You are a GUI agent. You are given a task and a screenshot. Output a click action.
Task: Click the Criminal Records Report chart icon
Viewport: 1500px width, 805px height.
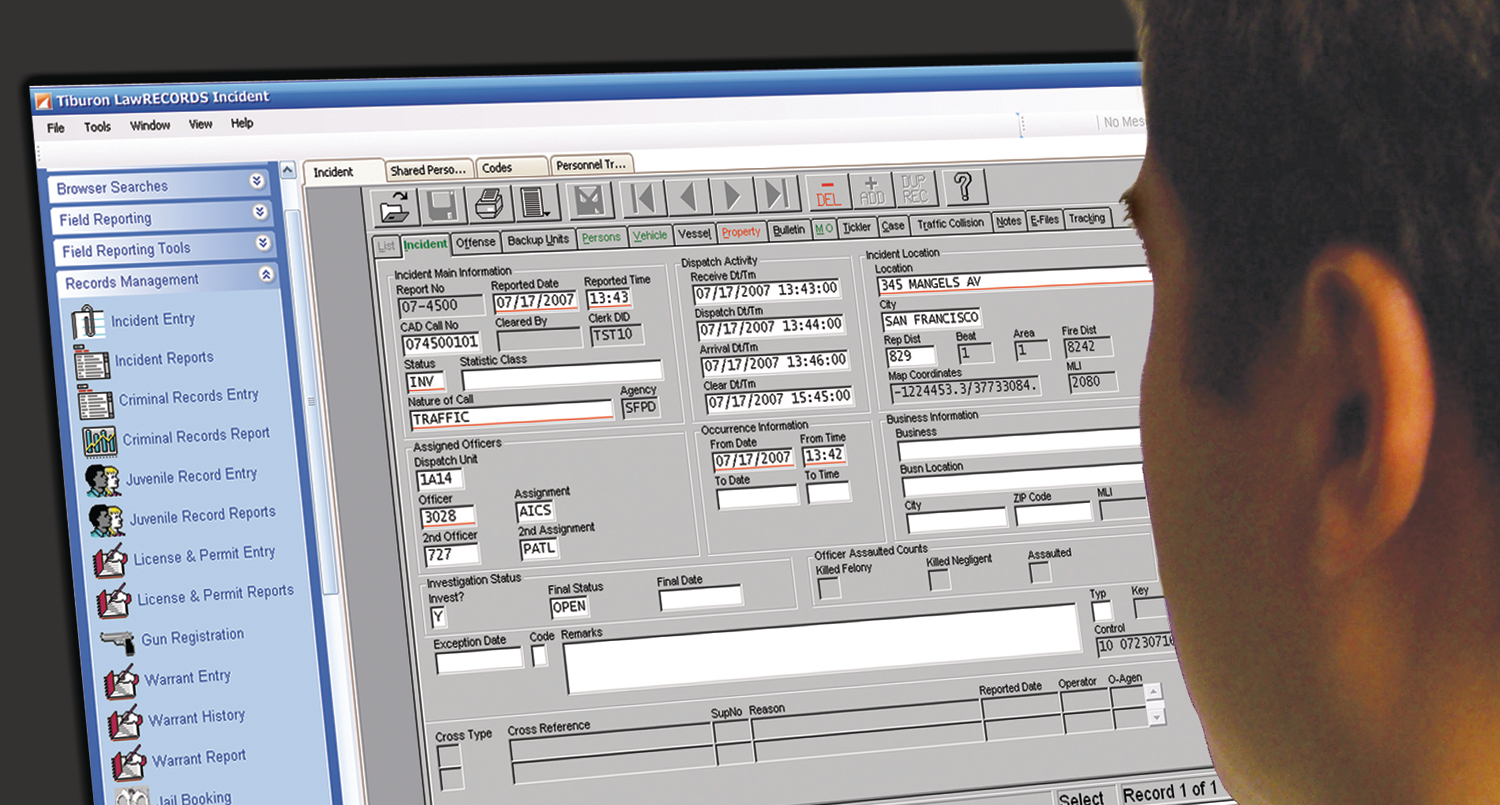tap(100, 440)
